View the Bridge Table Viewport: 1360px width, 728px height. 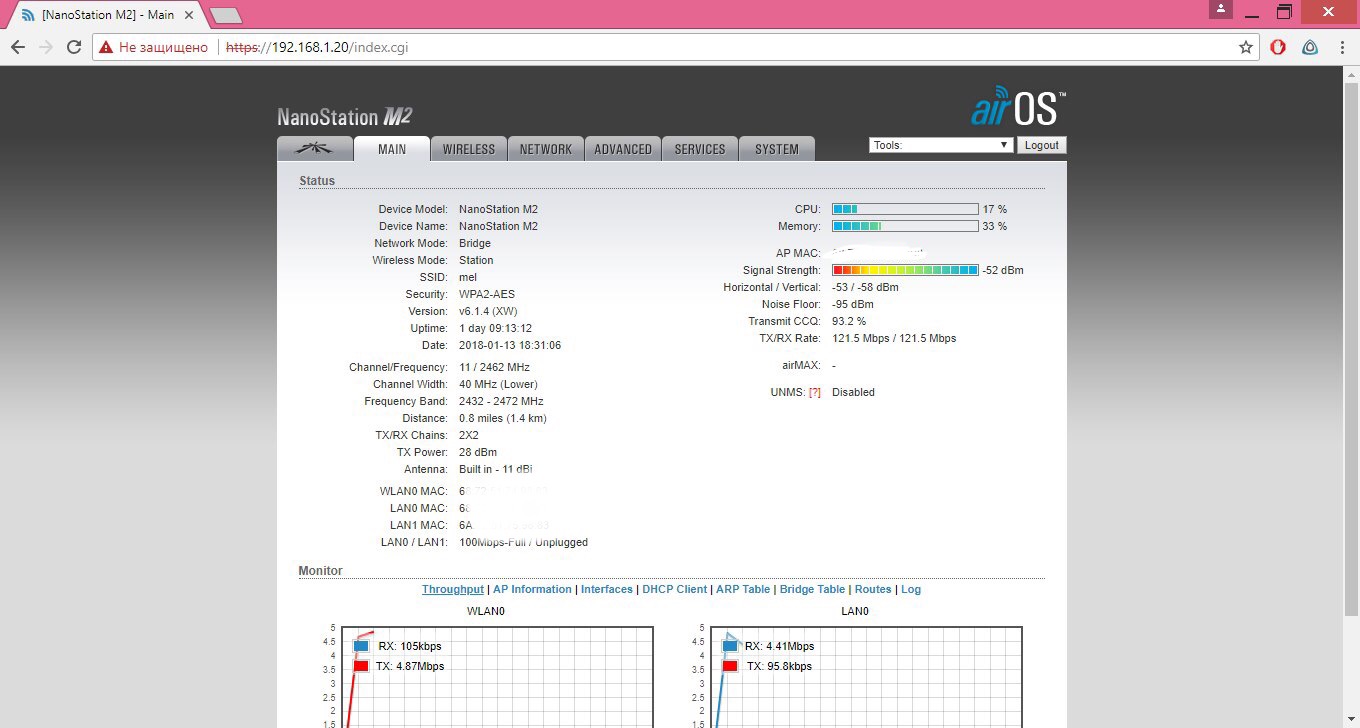click(812, 589)
